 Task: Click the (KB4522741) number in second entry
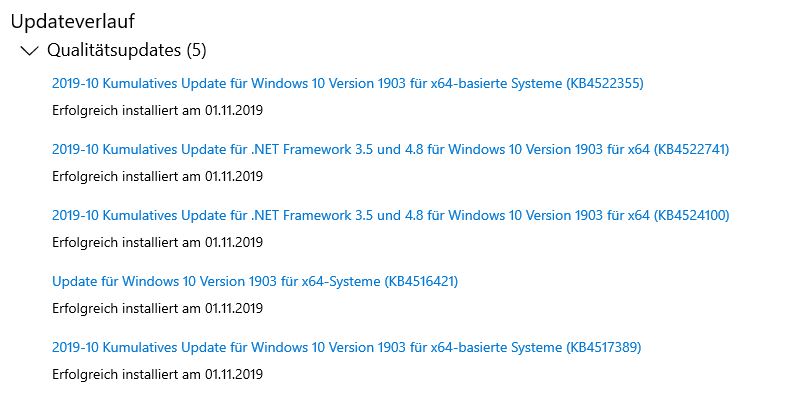click(x=691, y=149)
